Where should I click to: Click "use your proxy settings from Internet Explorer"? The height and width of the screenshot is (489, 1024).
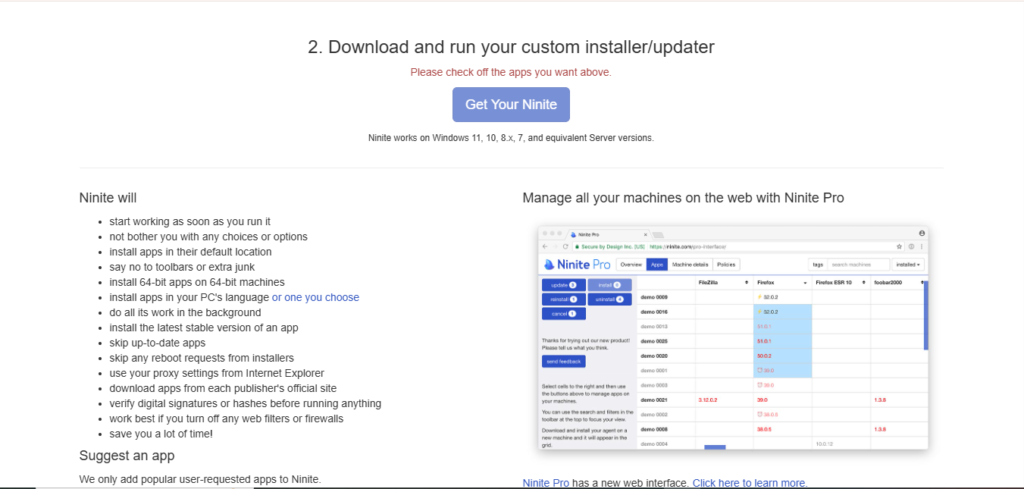(x=216, y=373)
